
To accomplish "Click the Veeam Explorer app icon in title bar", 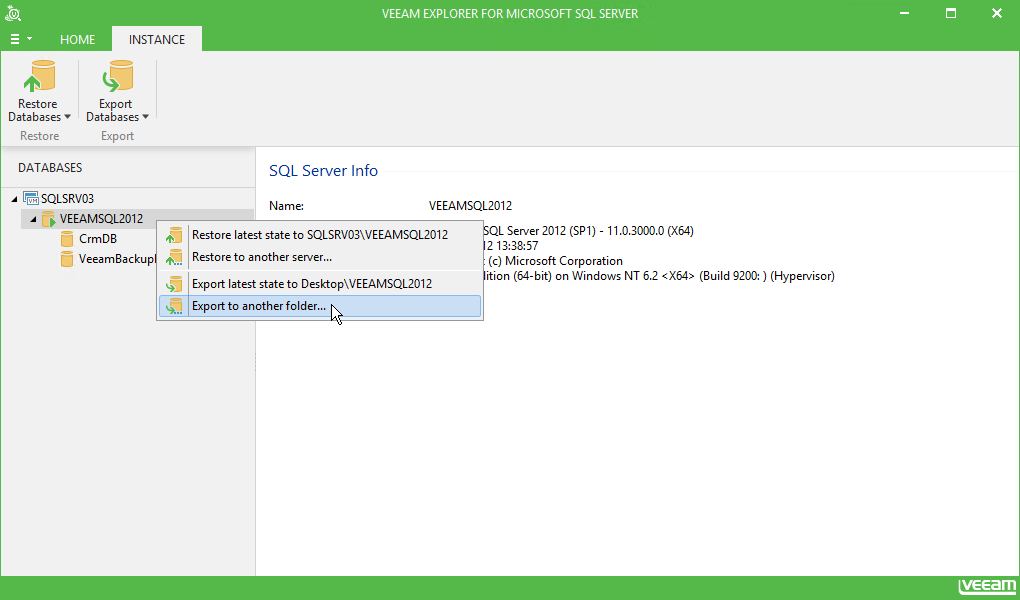I will click(x=13, y=13).
